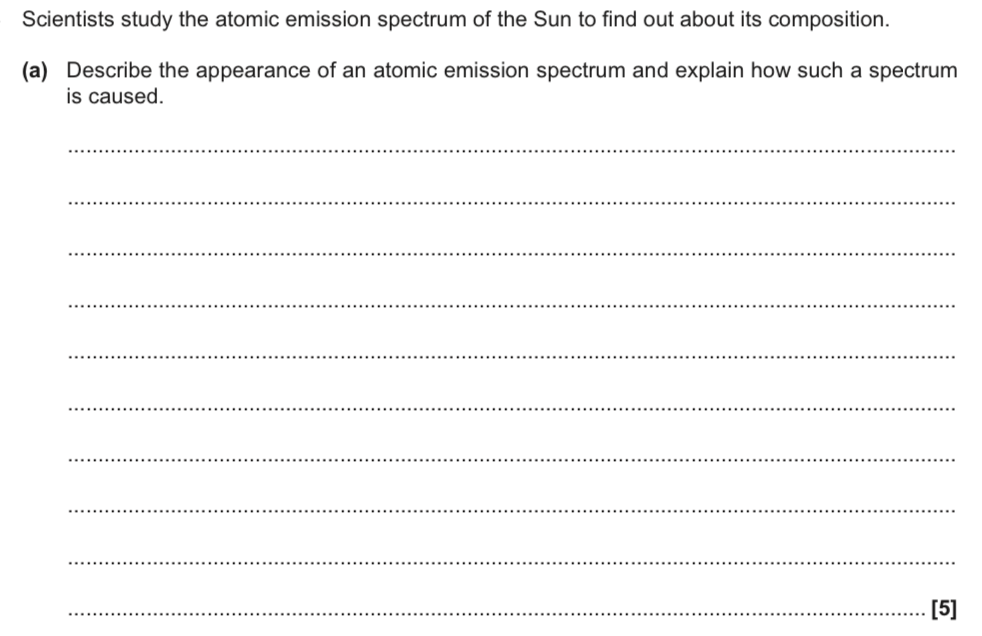Click the sixth dotted answer line
This screenshot has height=636, width=982.
[x=511, y=409]
